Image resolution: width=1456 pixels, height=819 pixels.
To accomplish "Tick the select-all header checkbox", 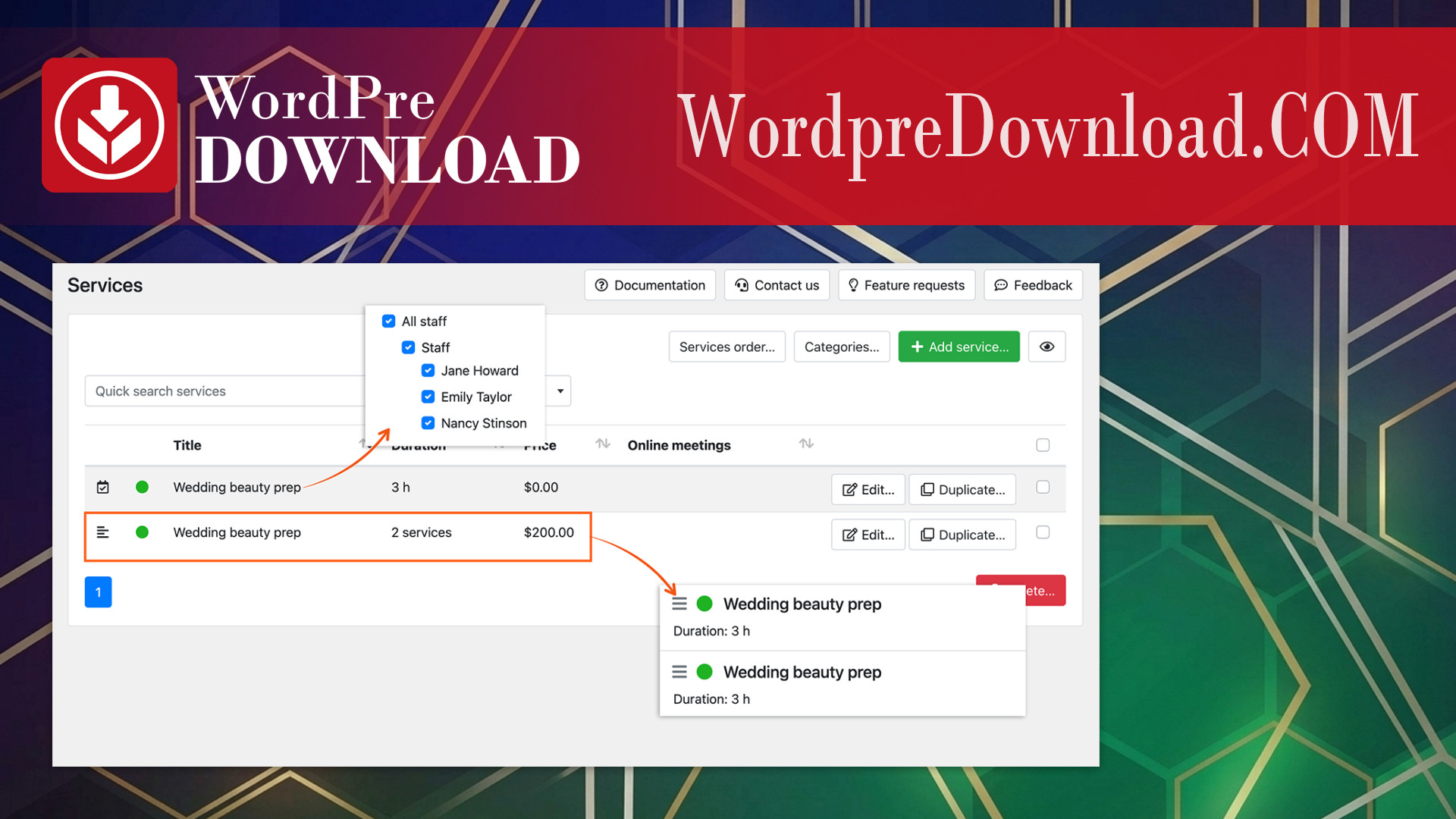I will pos(1043,445).
